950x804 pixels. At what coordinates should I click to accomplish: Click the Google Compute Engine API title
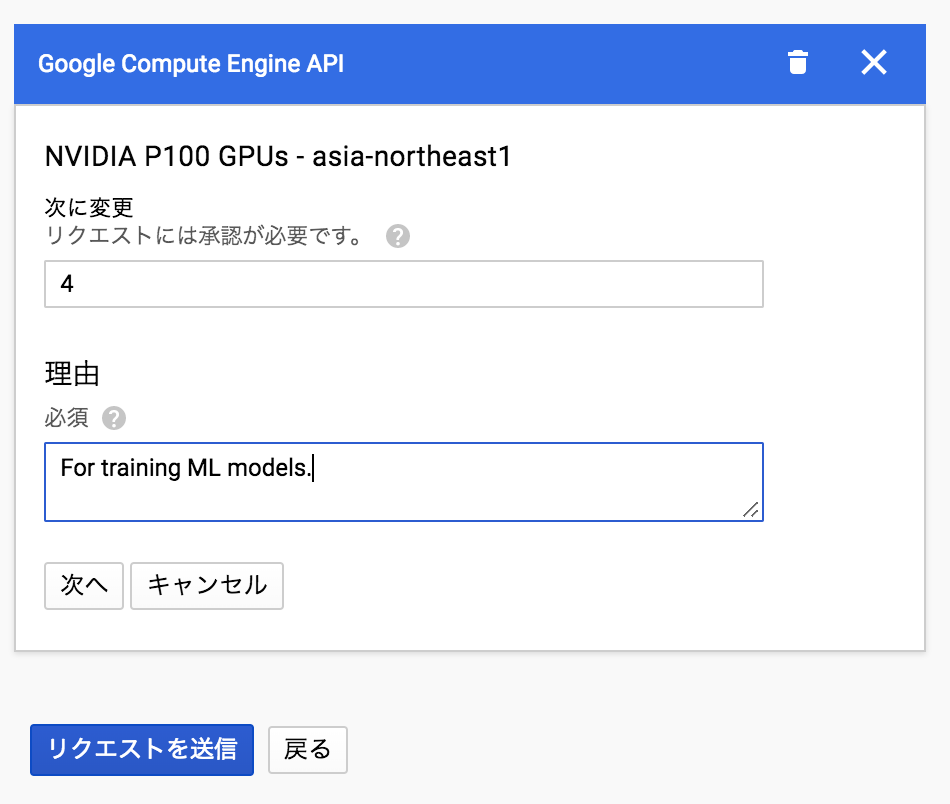pyautogui.click(x=190, y=64)
